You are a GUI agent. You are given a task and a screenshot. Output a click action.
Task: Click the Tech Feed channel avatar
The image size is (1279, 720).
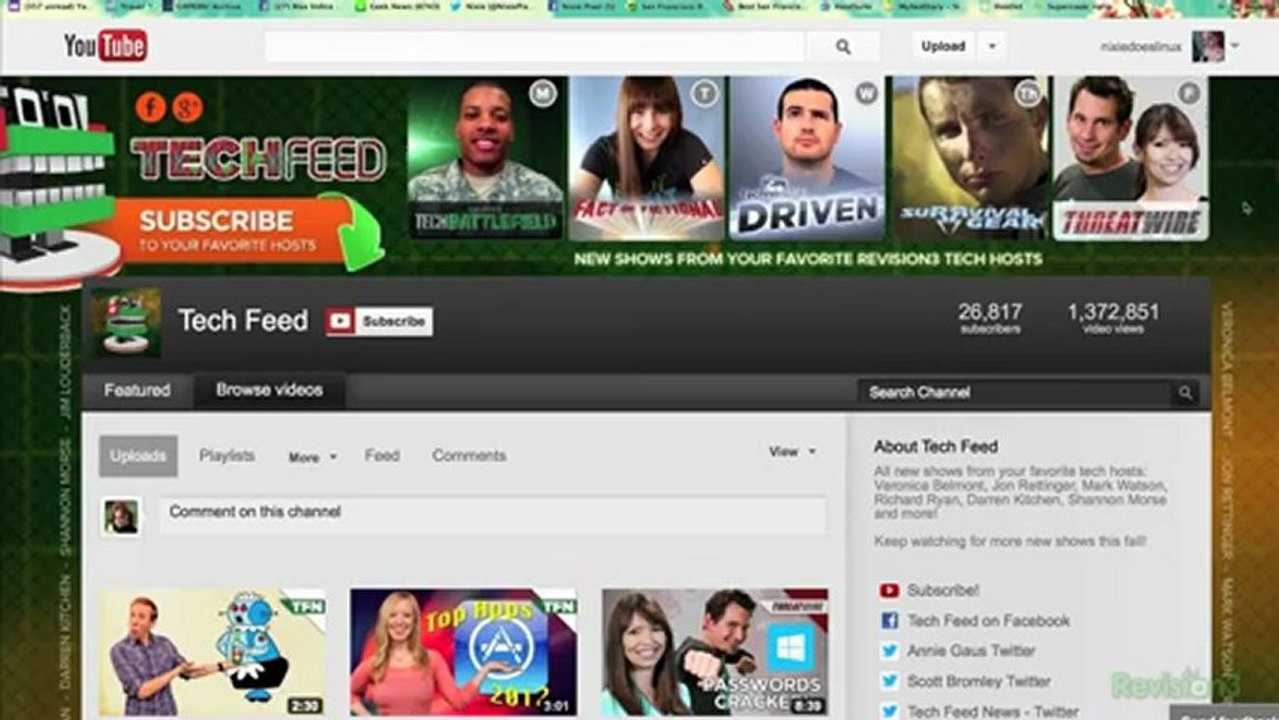pos(127,322)
